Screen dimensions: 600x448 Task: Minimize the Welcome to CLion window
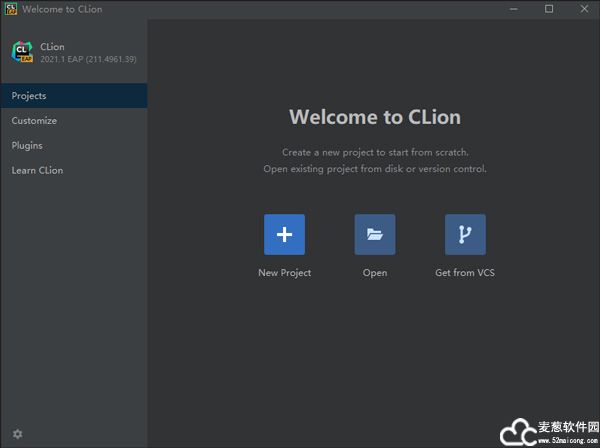(514, 9)
